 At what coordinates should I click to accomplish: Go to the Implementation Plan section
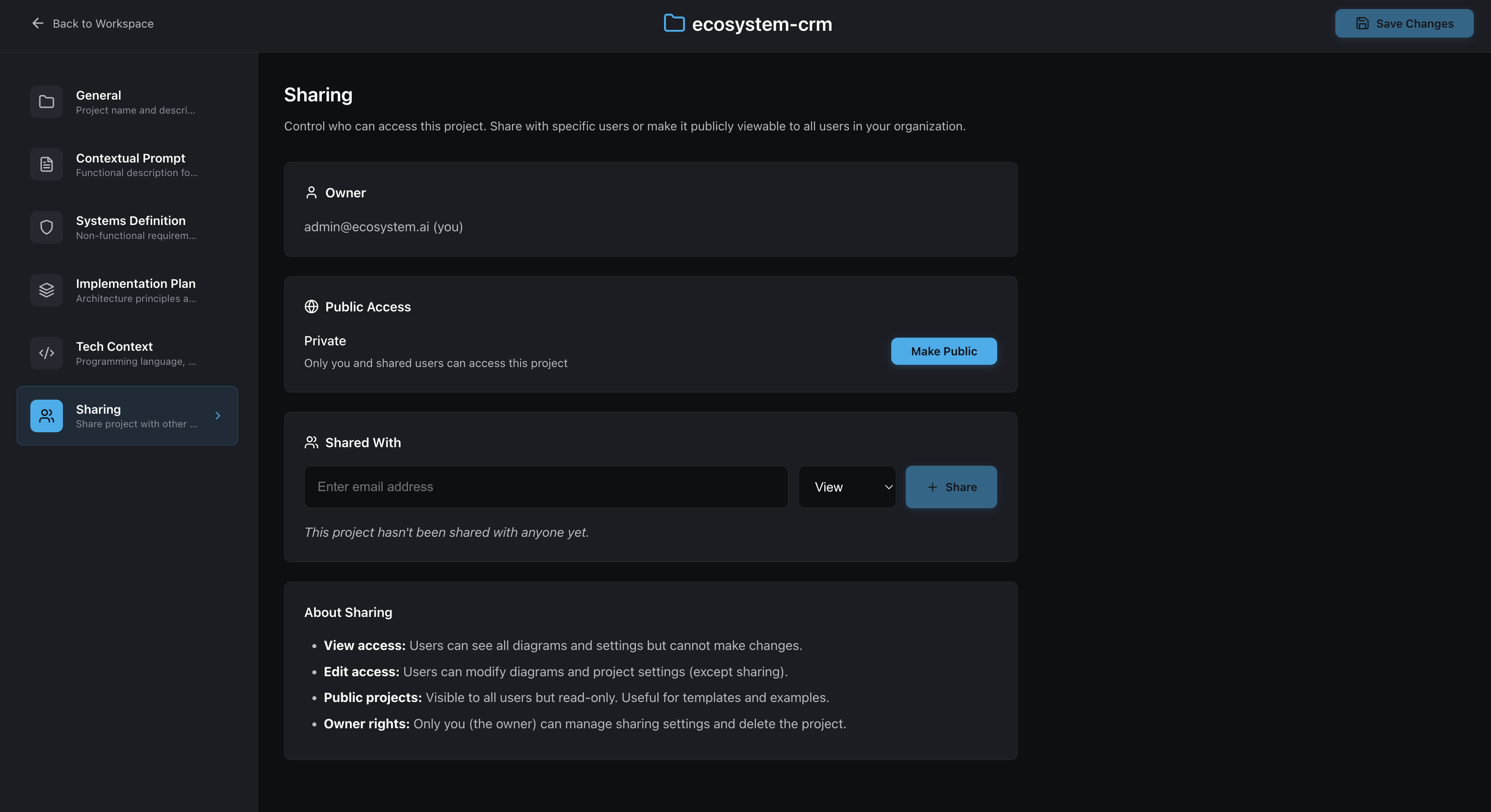pos(135,290)
